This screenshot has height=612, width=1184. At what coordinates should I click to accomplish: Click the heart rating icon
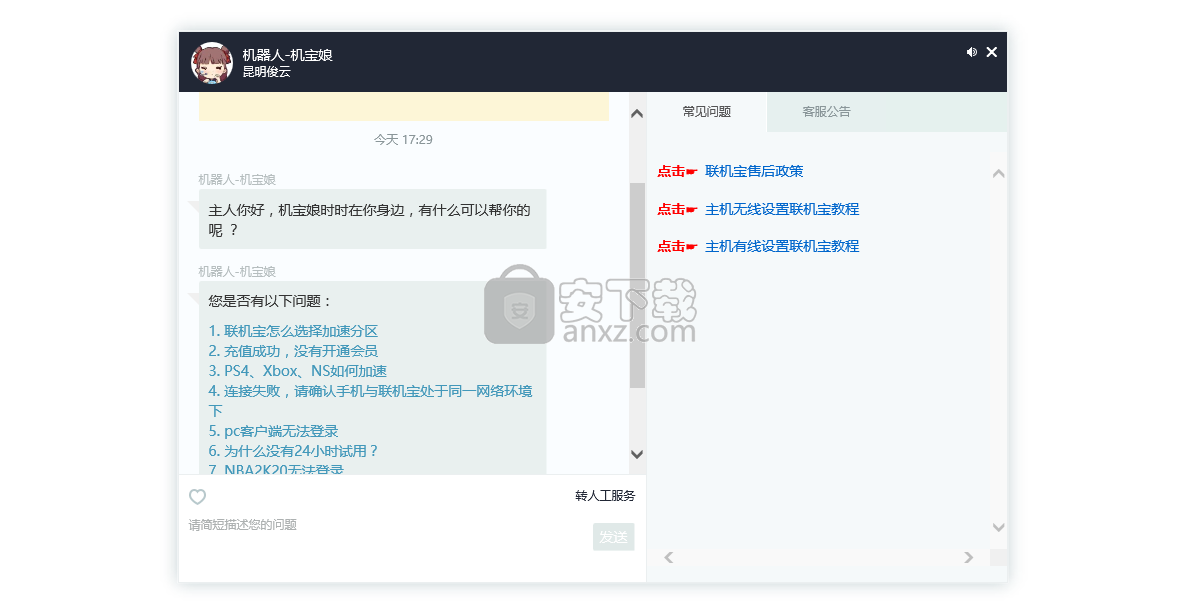197,496
